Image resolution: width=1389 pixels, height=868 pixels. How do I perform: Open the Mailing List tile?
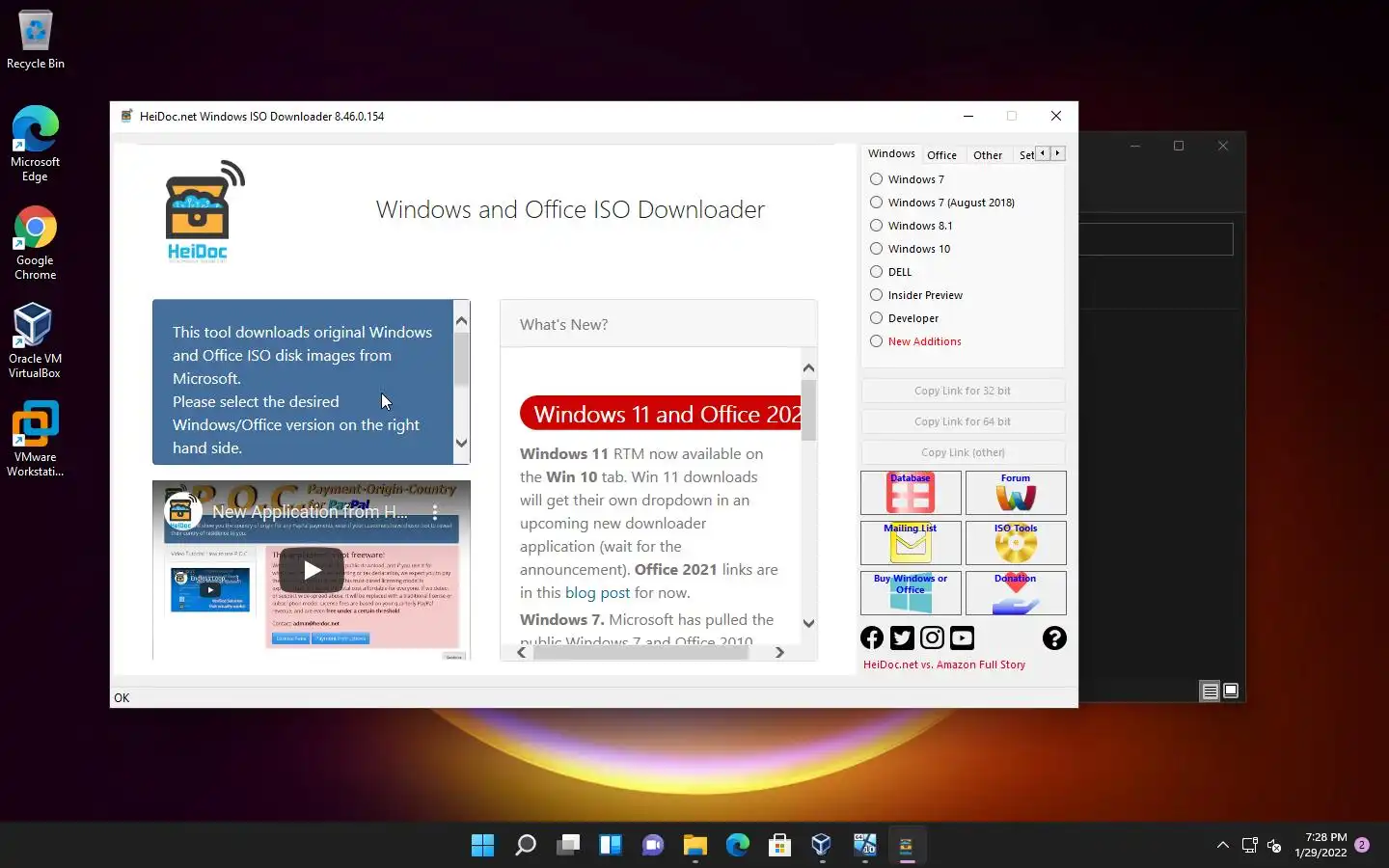pyautogui.click(x=911, y=543)
